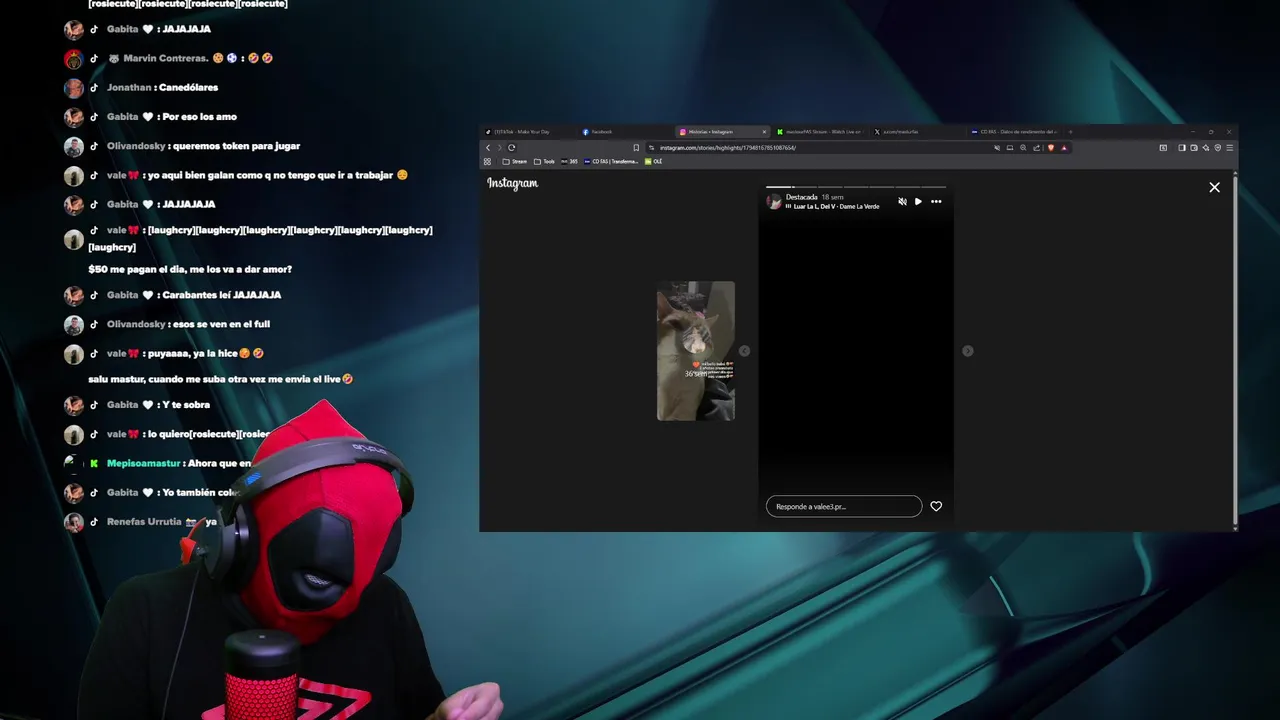
Task: Open the story's three-dot options menu
Action: click(936, 202)
